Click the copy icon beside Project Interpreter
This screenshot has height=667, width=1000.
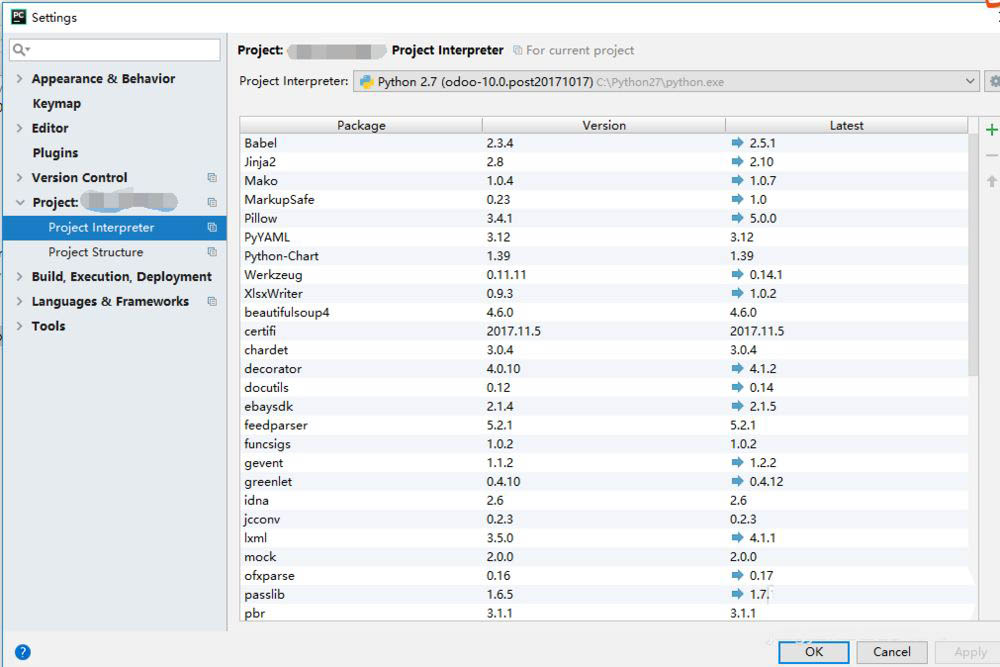(212, 227)
